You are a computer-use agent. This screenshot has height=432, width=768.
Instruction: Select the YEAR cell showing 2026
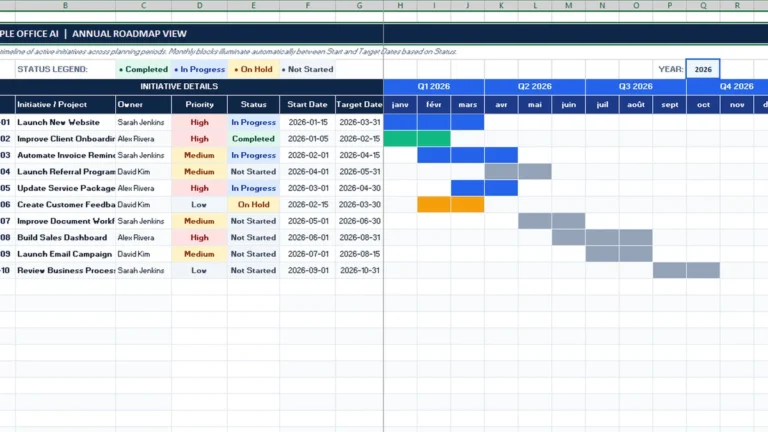[x=703, y=69]
